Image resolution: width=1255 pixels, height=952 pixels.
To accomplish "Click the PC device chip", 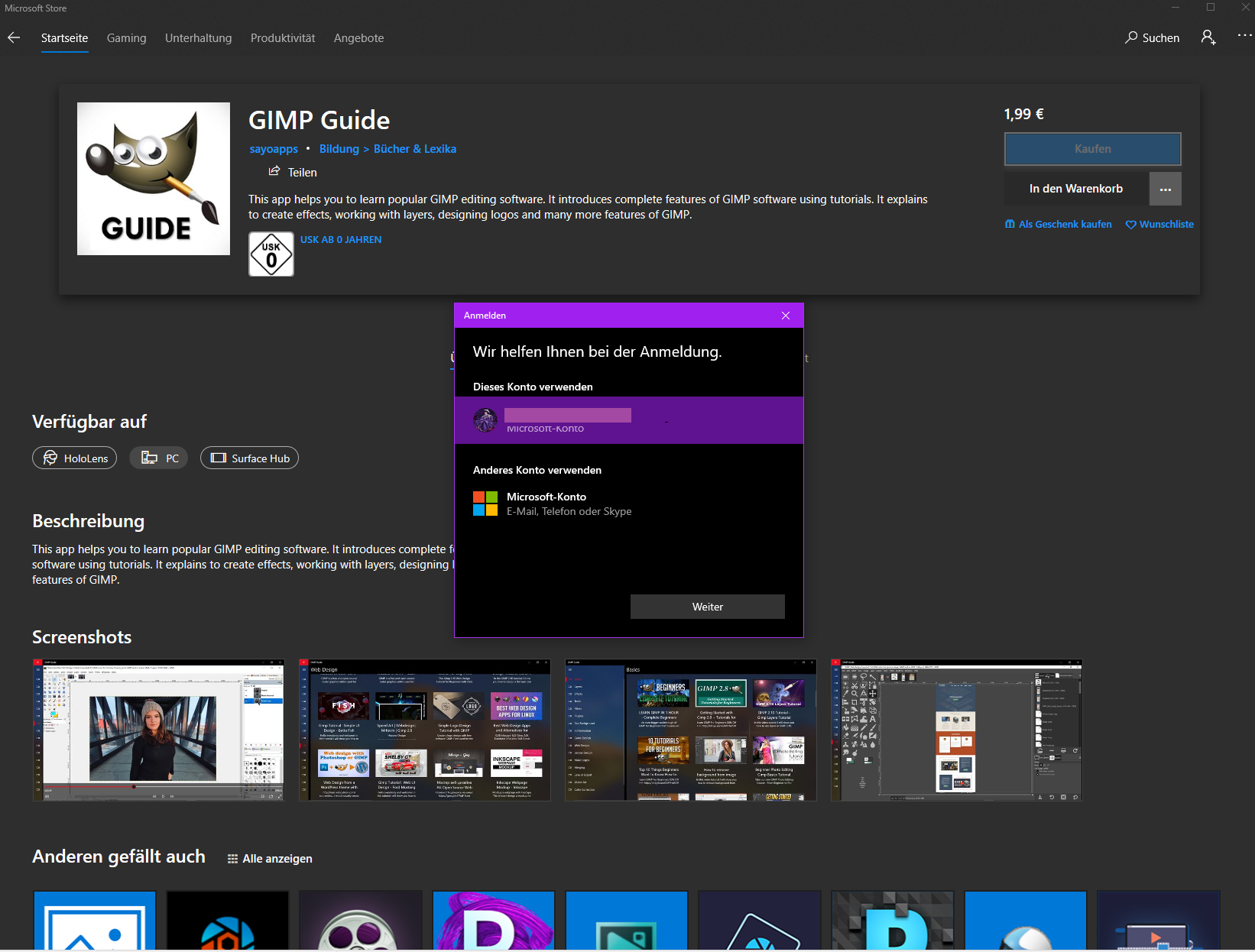I will pyautogui.click(x=159, y=458).
